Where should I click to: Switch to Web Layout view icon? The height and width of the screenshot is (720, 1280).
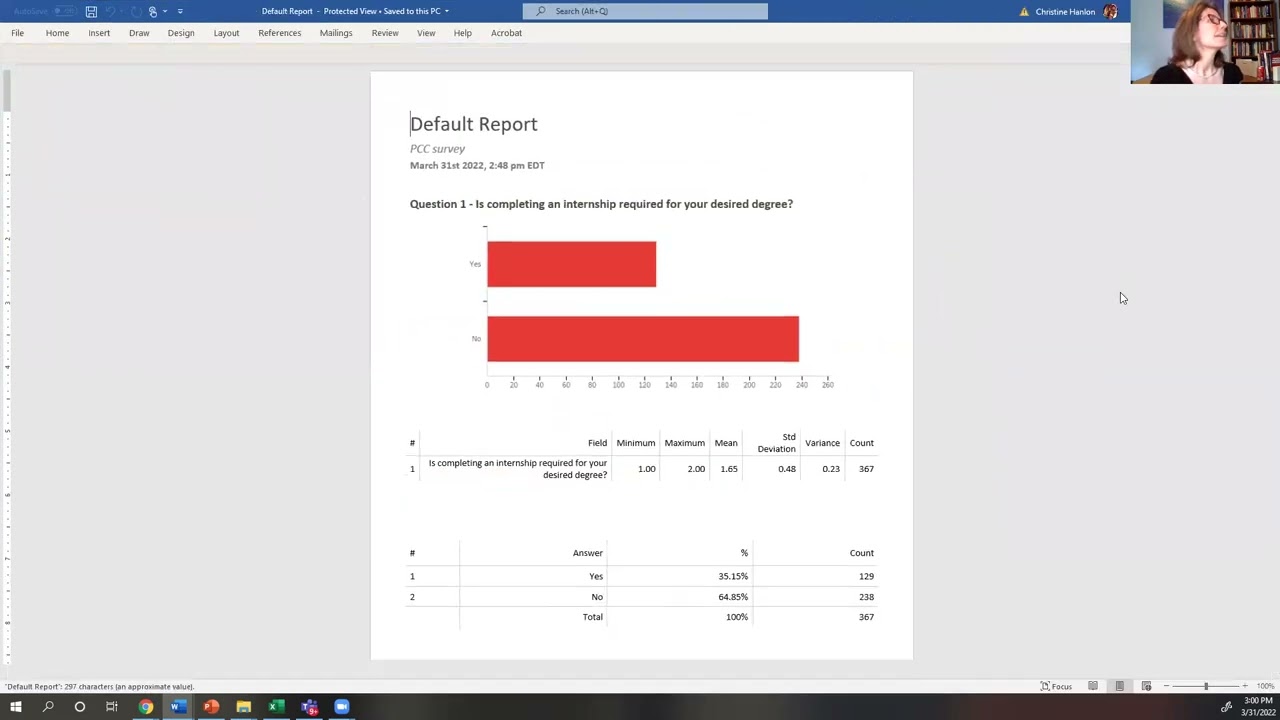pyautogui.click(x=1146, y=686)
